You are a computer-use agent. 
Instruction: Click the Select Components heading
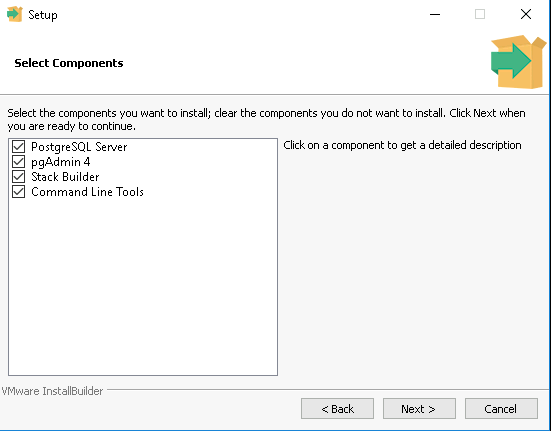click(x=69, y=63)
